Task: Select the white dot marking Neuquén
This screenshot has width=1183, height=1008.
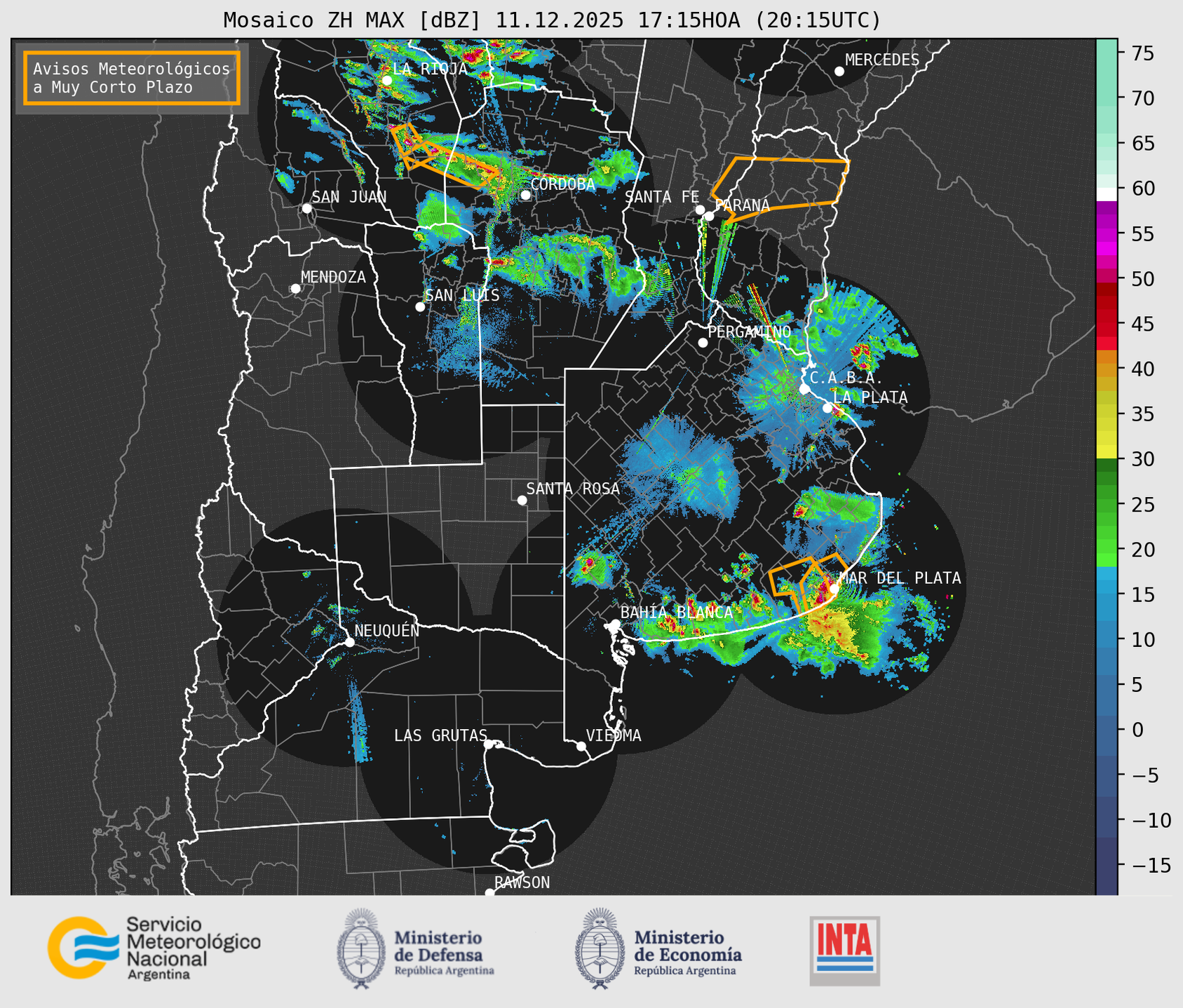Action: (350, 642)
